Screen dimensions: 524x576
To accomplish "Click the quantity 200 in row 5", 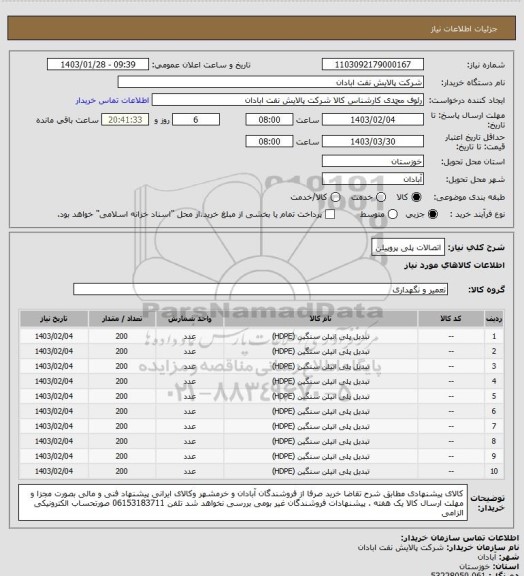I will click(122, 396).
